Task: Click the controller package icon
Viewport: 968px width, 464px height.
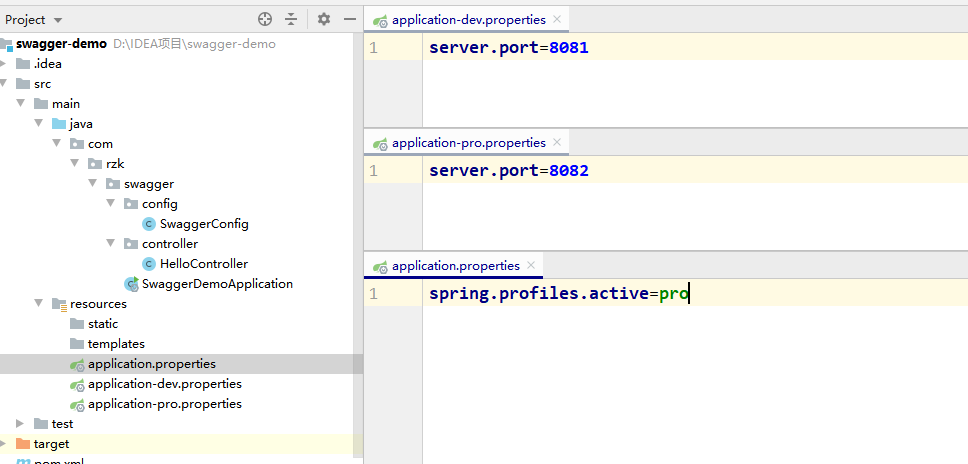Action: pos(130,243)
